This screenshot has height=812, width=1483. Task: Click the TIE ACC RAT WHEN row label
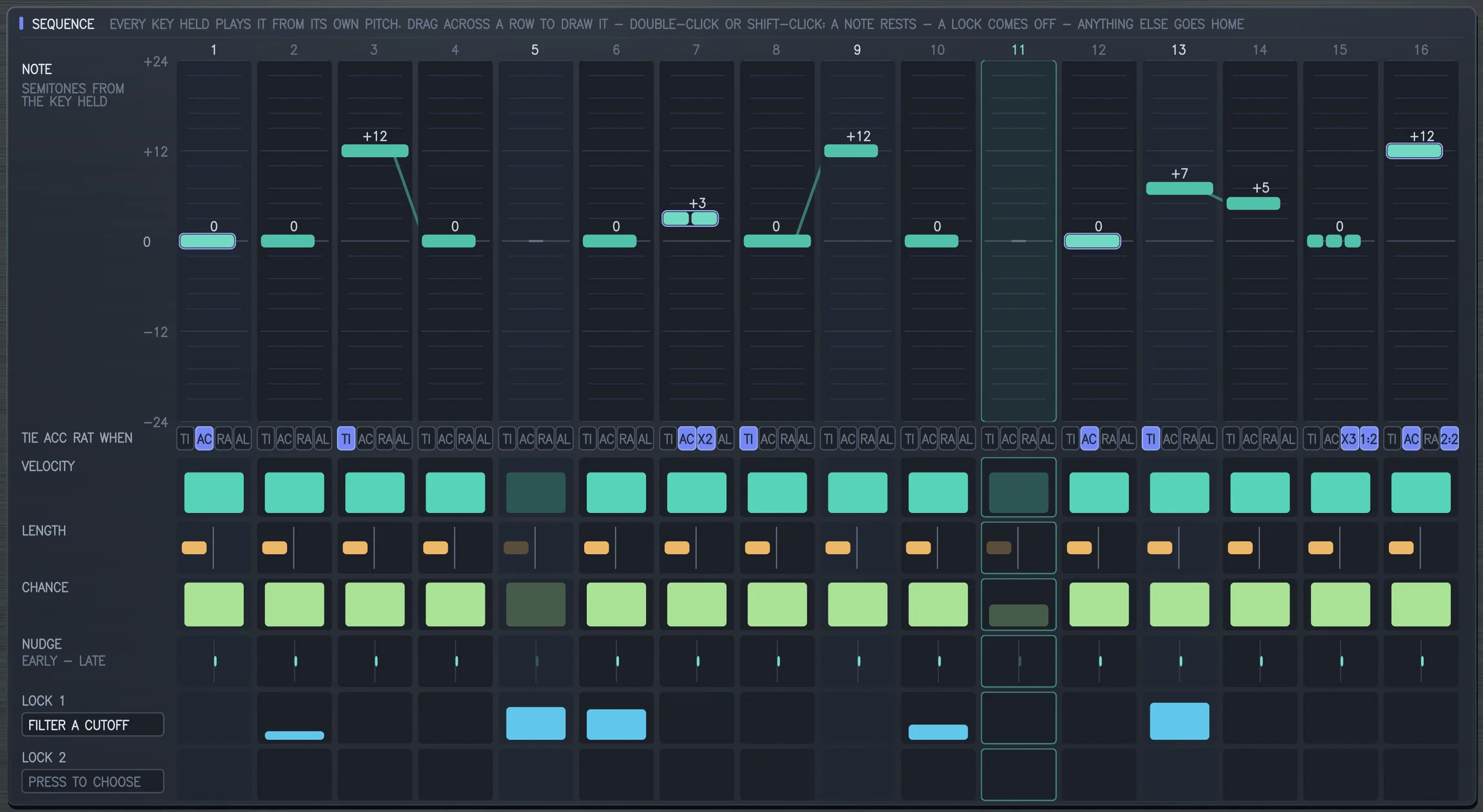coord(77,438)
